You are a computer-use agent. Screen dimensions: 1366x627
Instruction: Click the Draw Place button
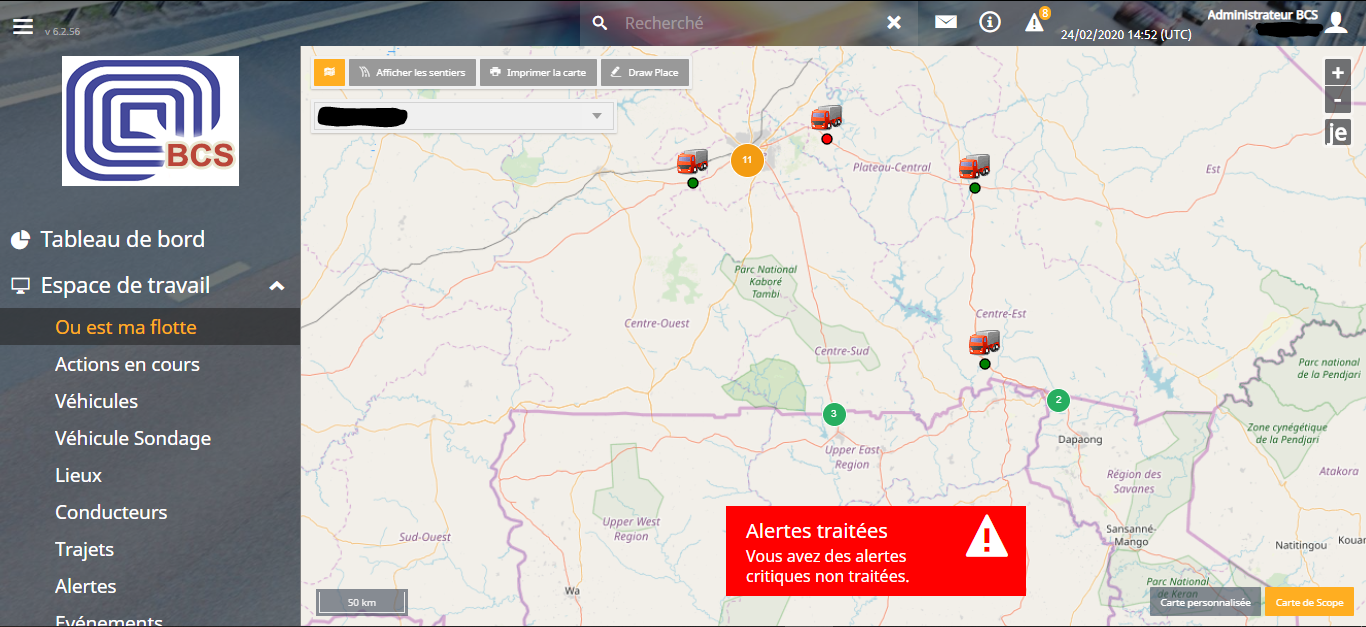point(644,72)
